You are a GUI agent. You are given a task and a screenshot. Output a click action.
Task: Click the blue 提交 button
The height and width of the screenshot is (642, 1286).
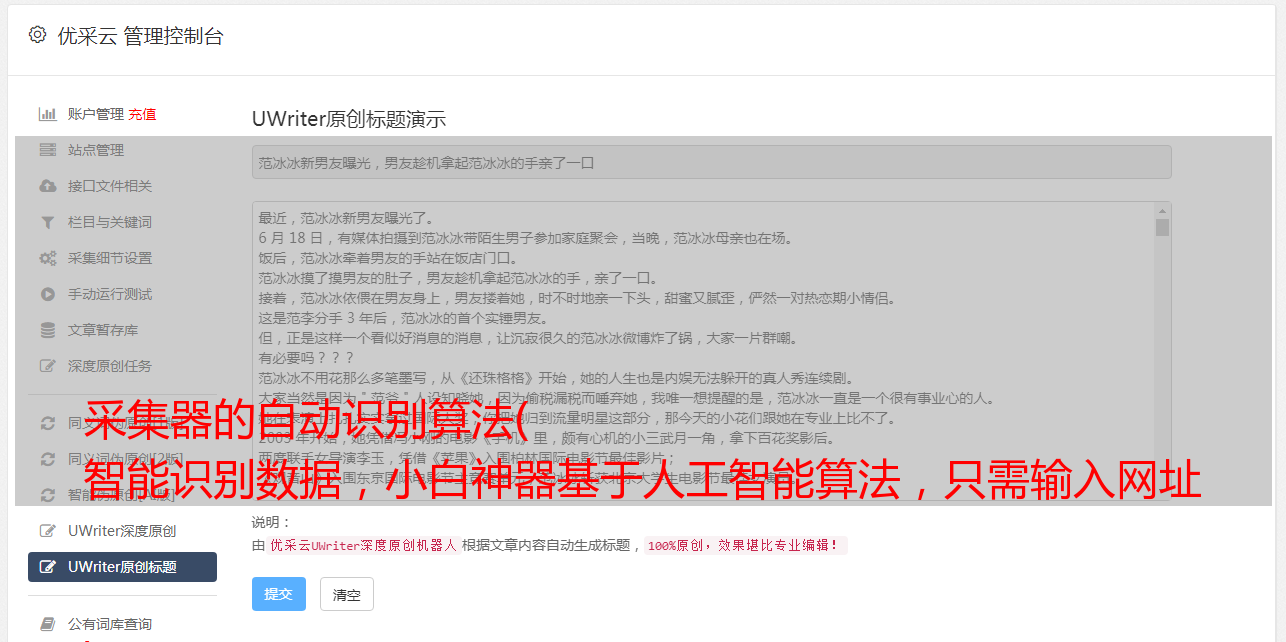279,594
